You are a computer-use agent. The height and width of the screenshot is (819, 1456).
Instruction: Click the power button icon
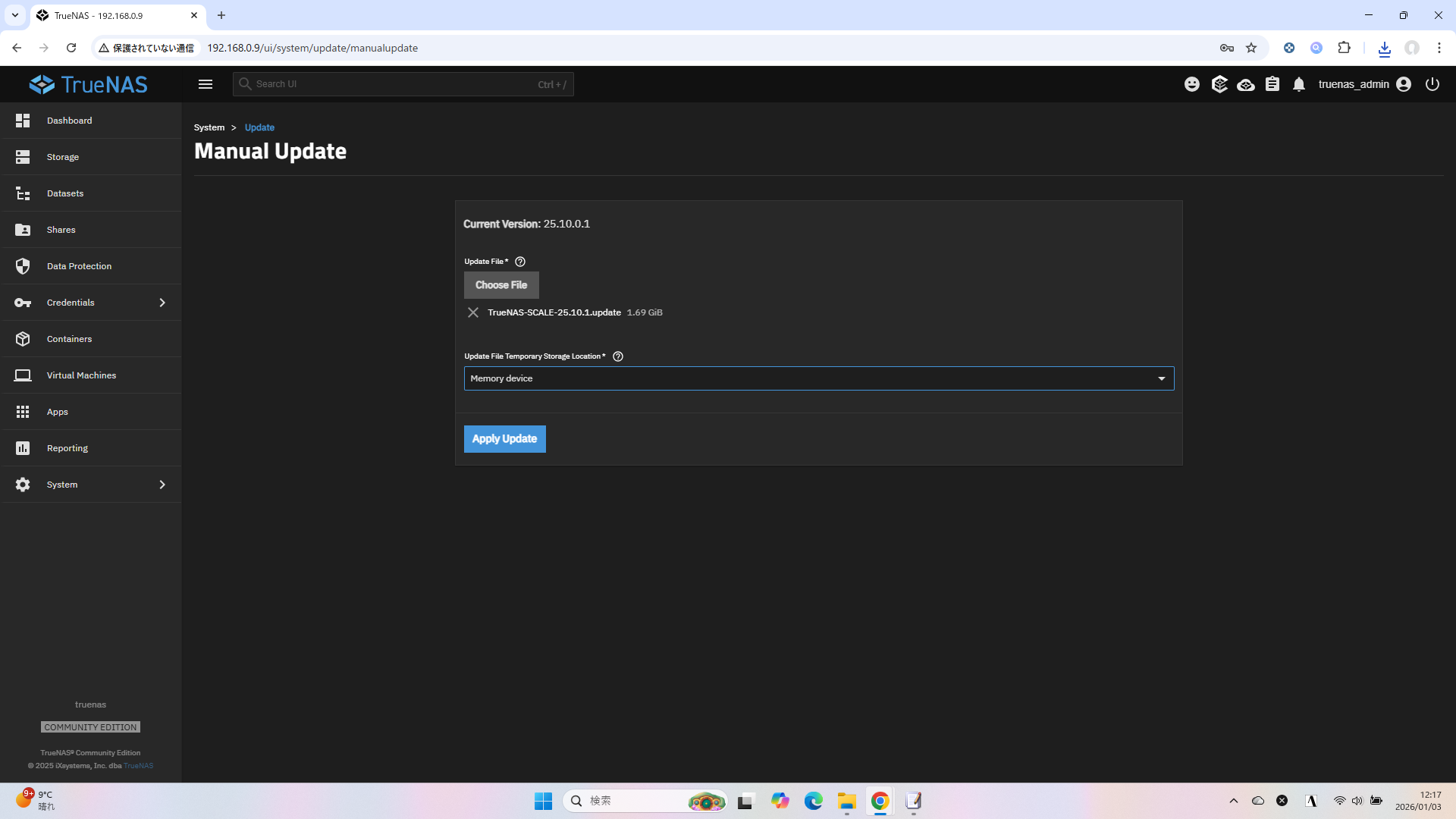(1432, 84)
